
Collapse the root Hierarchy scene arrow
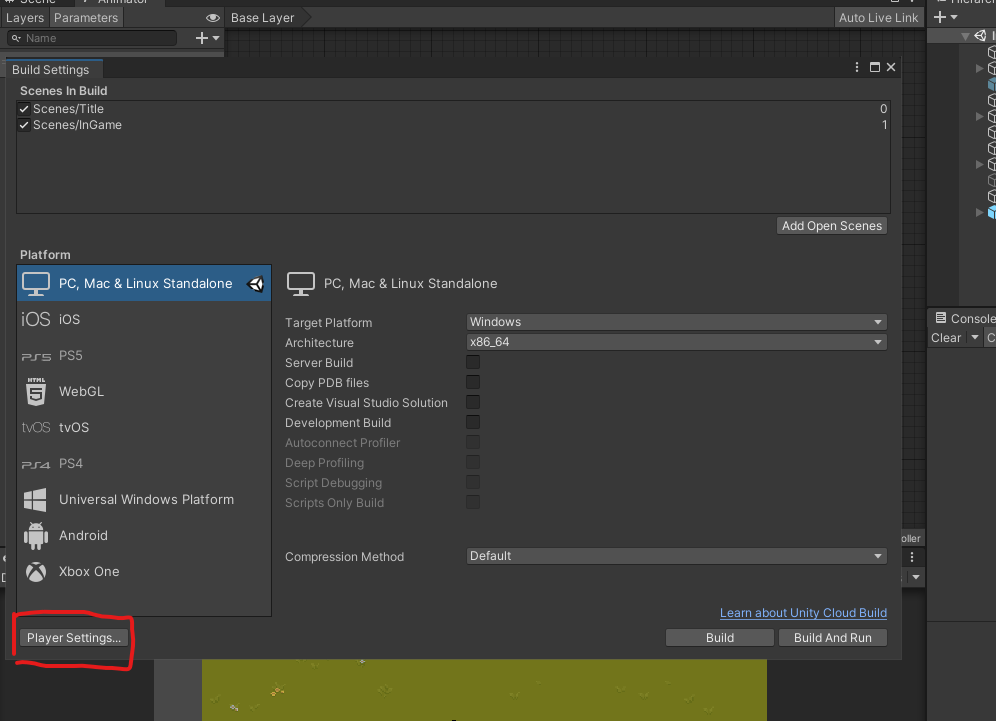pyautogui.click(x=965, y=36)
